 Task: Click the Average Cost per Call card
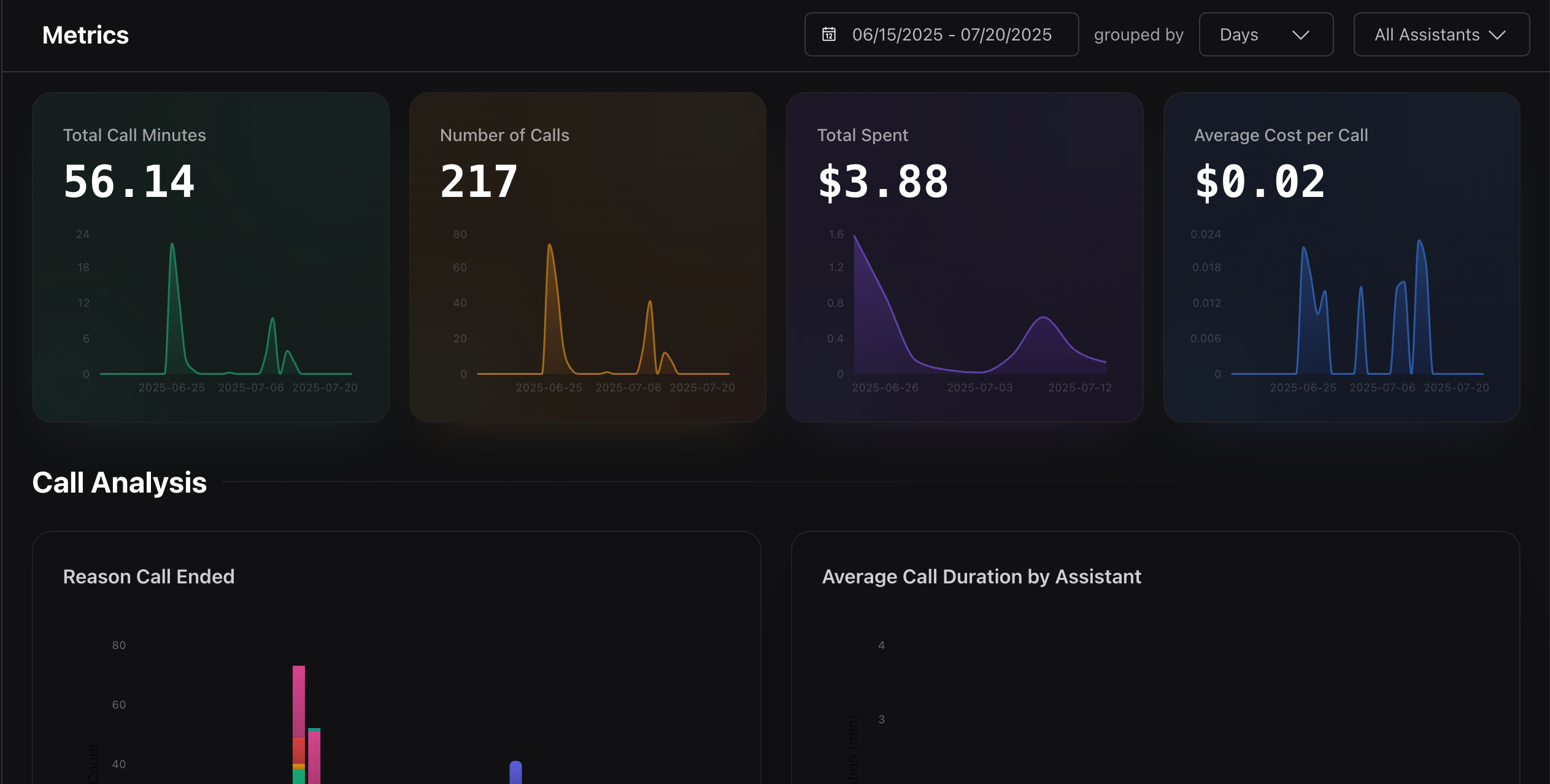[x=1341, y=257]
